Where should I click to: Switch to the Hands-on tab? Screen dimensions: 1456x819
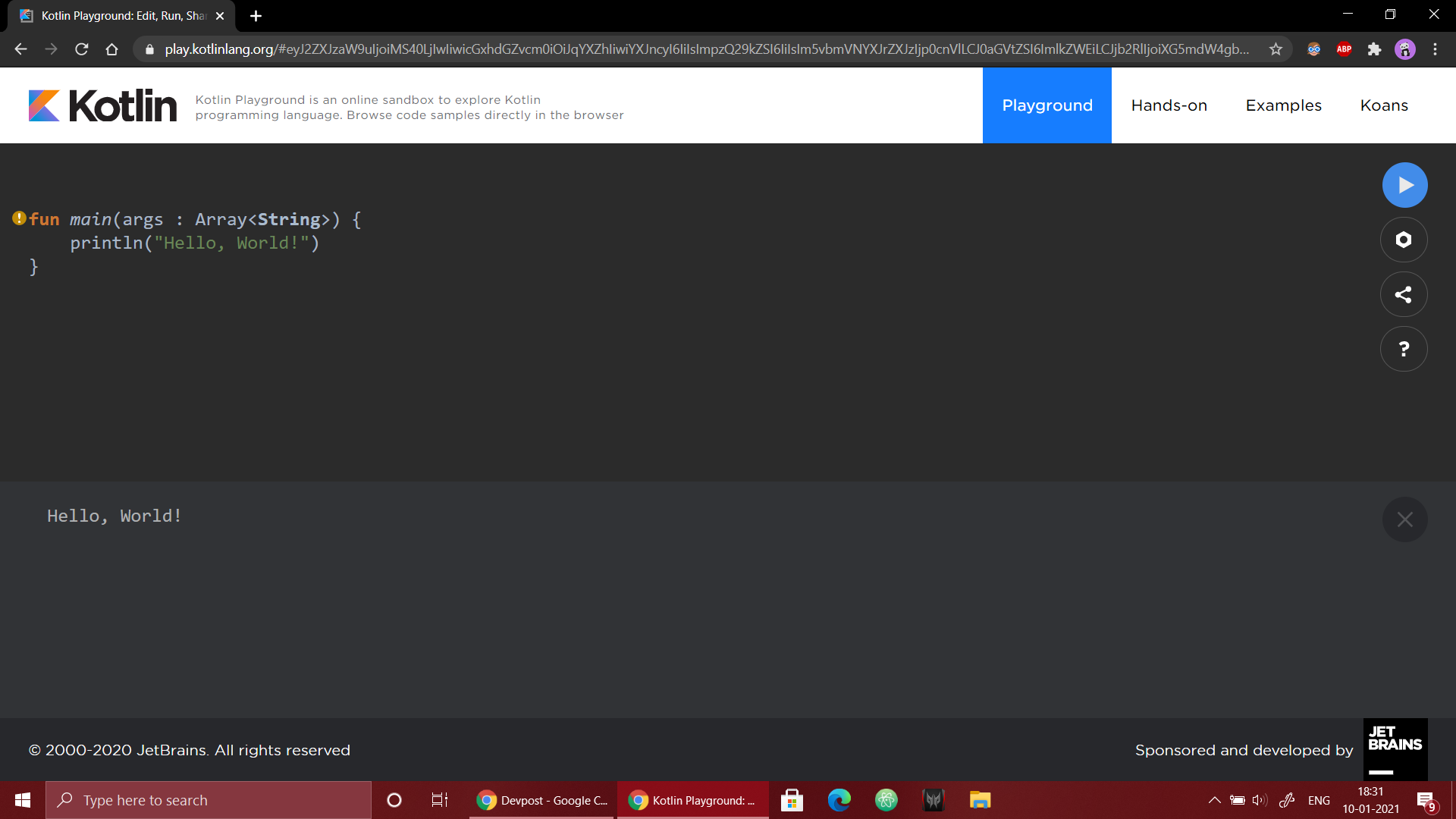(x=1169, y=105)
